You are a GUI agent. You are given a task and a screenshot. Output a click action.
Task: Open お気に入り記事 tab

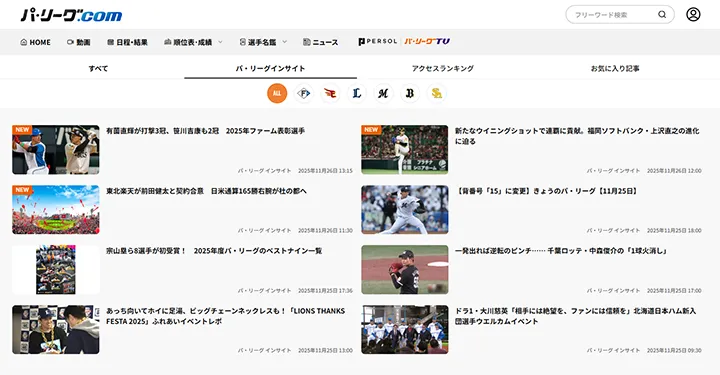(615, 68)
